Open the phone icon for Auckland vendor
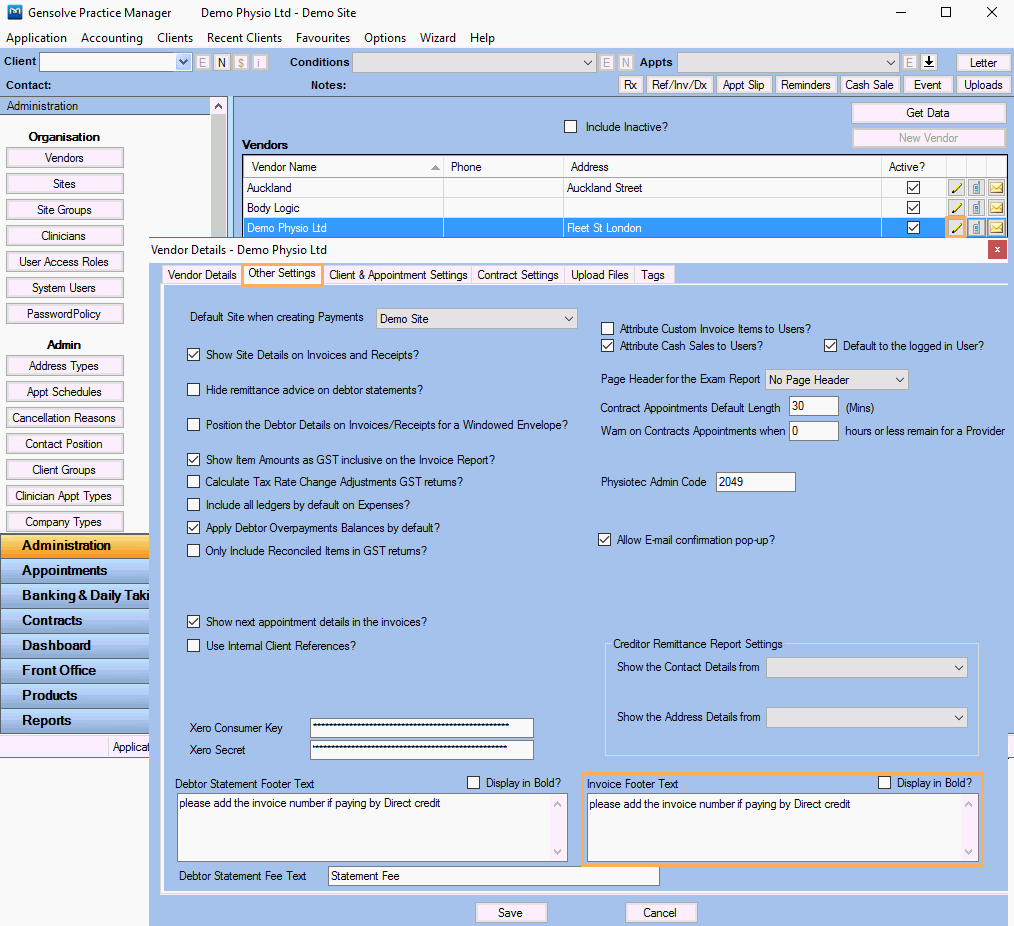Viewport: 1014px width, 926px height. (x=976, y=188)
